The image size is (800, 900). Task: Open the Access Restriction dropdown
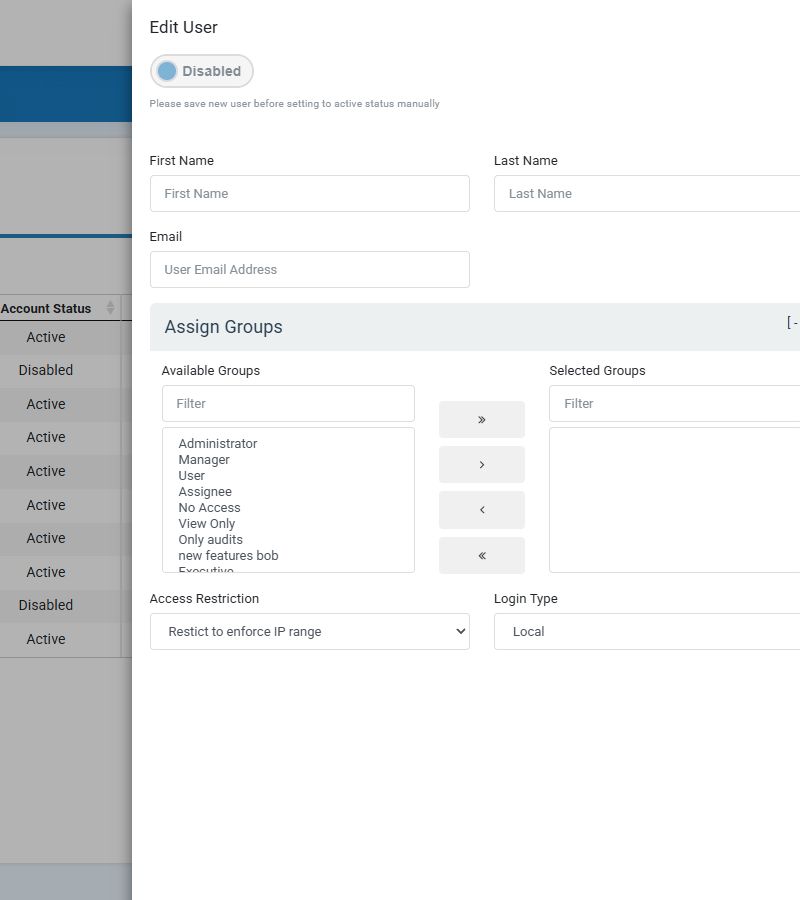click(x=310, y=631)
